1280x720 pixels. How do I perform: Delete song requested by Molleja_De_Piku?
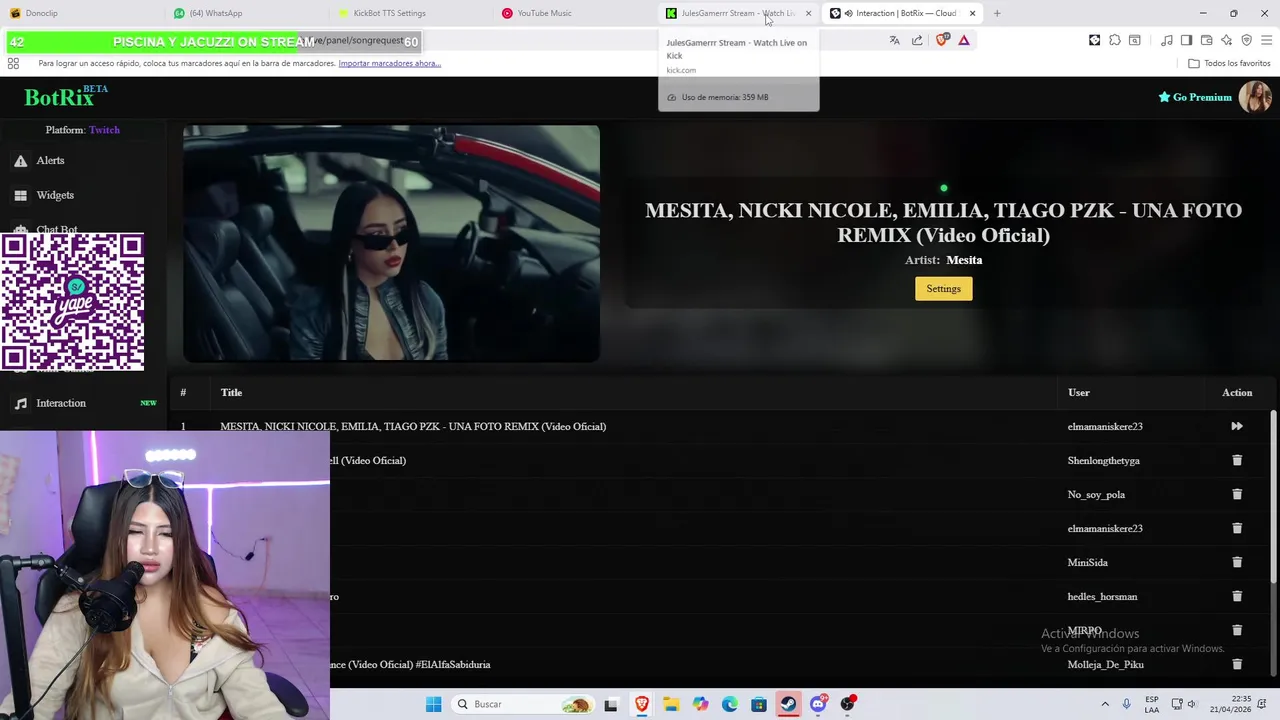point(1237,664)
